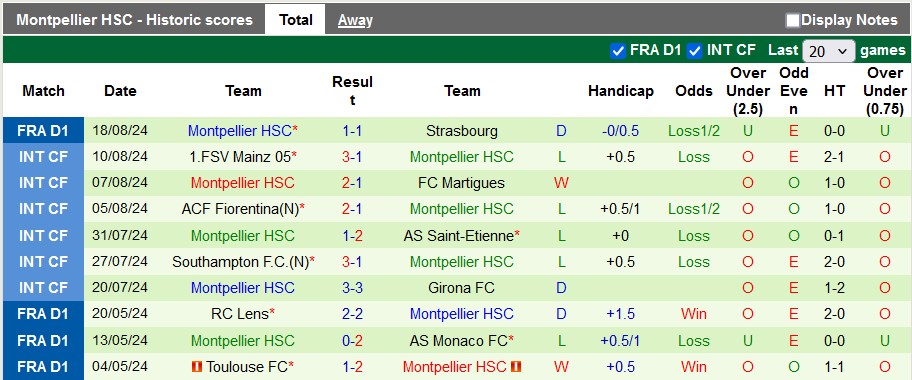Click the Southampton F.C.(N) team name

[x=240, y=262]
